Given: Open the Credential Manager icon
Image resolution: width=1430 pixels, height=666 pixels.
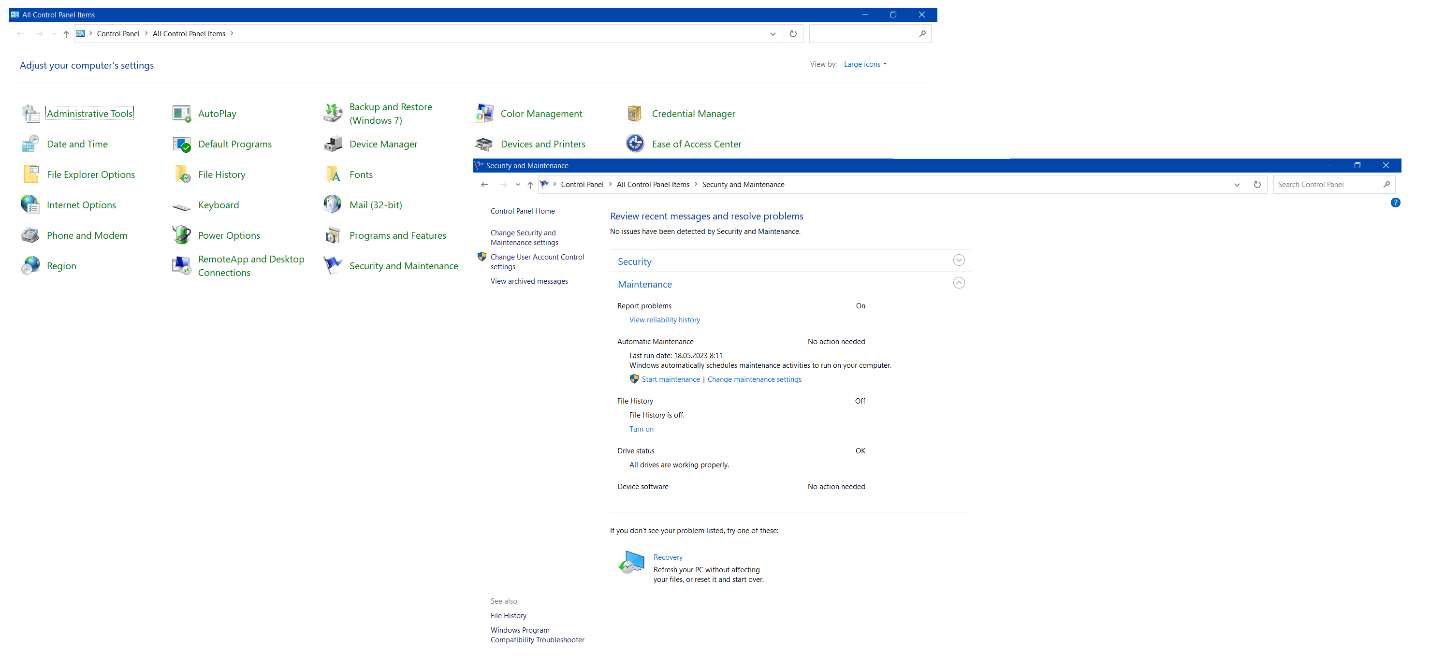Looking at the screenshot, I should coord(635,114).
